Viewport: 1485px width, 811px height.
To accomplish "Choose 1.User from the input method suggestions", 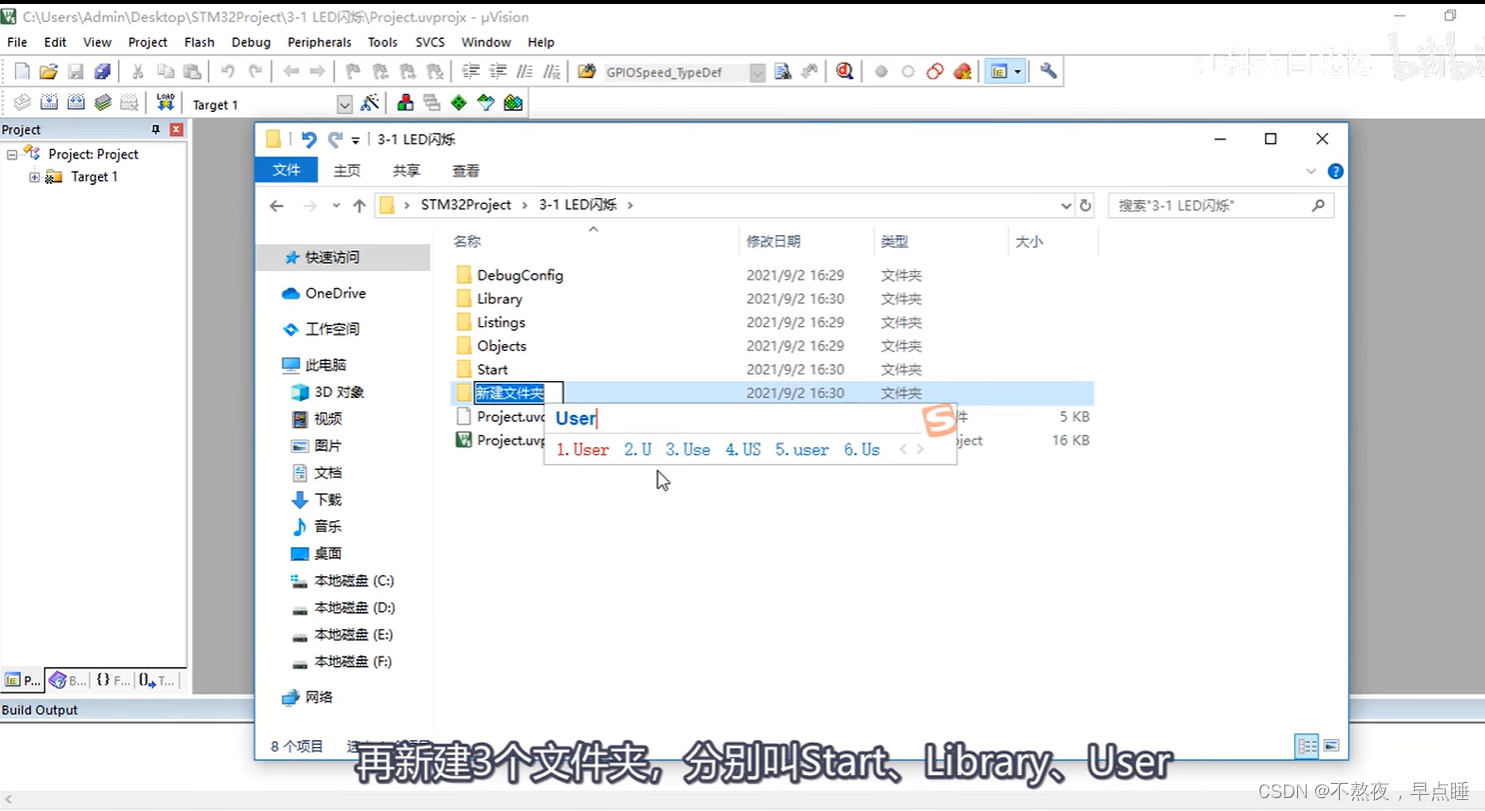I will 581,450.
